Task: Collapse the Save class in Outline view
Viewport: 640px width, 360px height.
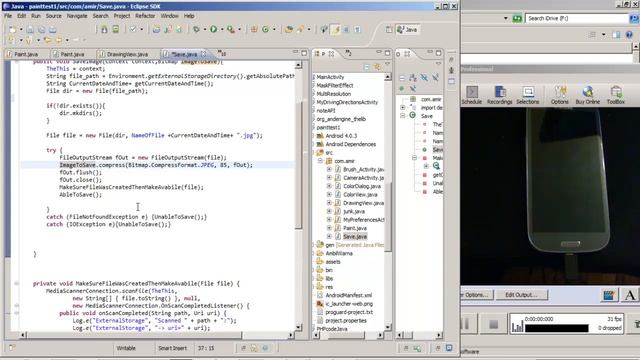Action: pos(402,116)
